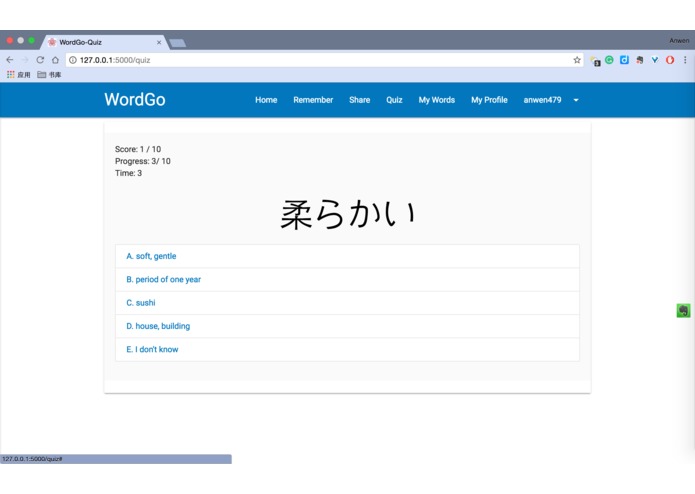Reload the quiz page
This screenshot has height=494, width=695.
pyautogui.click(x=40, y=60)
